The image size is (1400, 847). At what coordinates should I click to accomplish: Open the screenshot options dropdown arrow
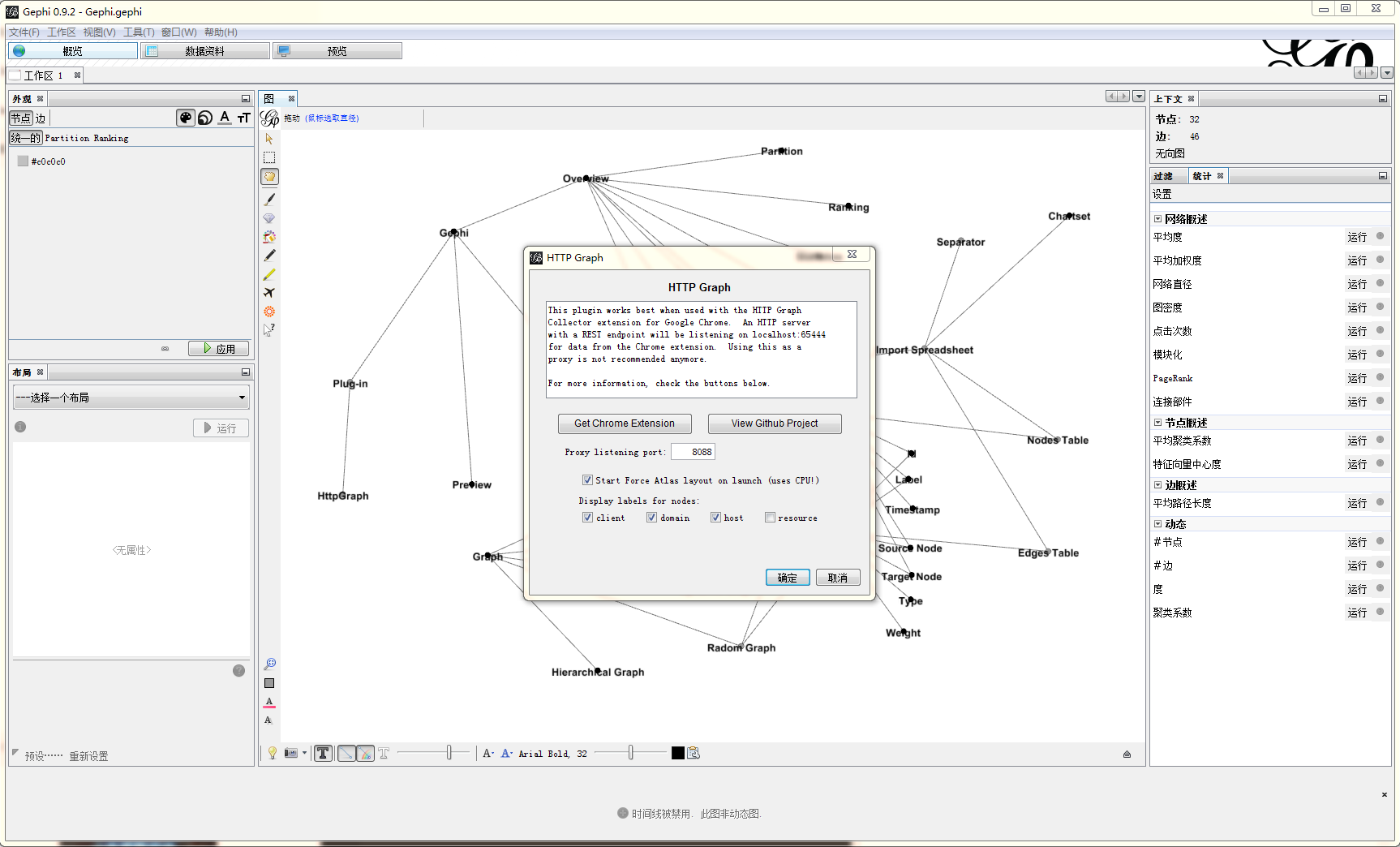[x=304, y=753]
